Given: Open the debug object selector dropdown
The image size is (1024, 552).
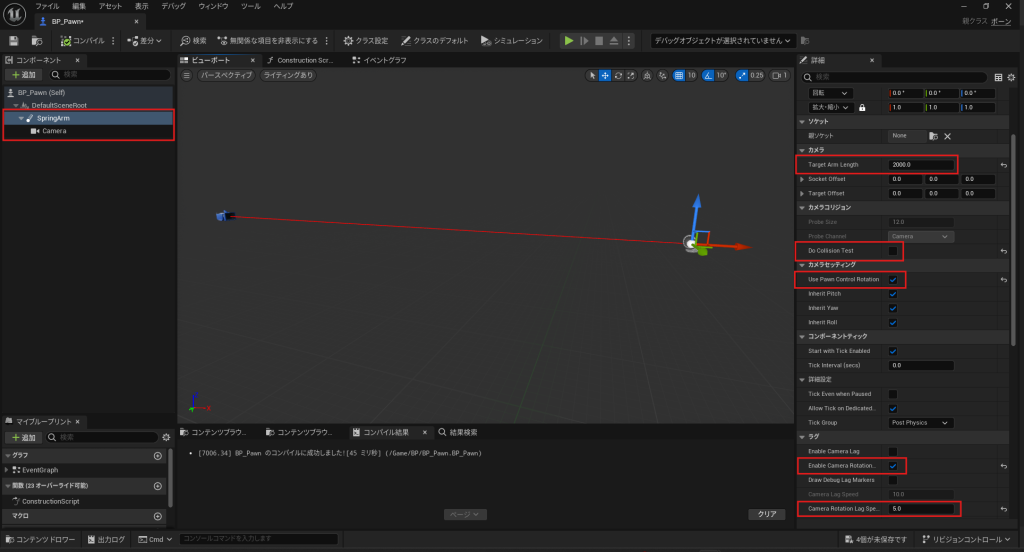Looking at the screenshot, I should coord(723,41).
